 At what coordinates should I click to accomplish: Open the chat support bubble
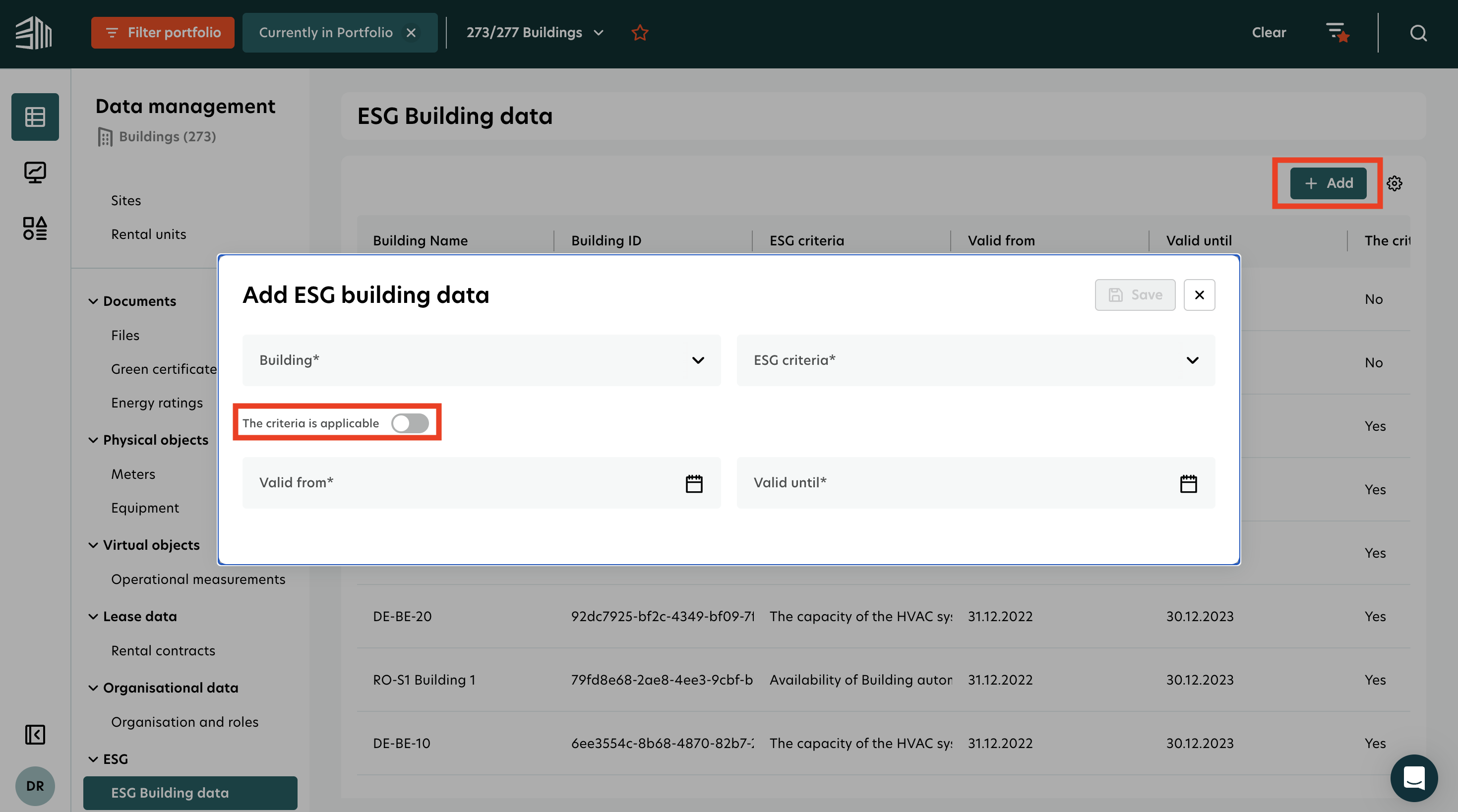(1413, 778)
